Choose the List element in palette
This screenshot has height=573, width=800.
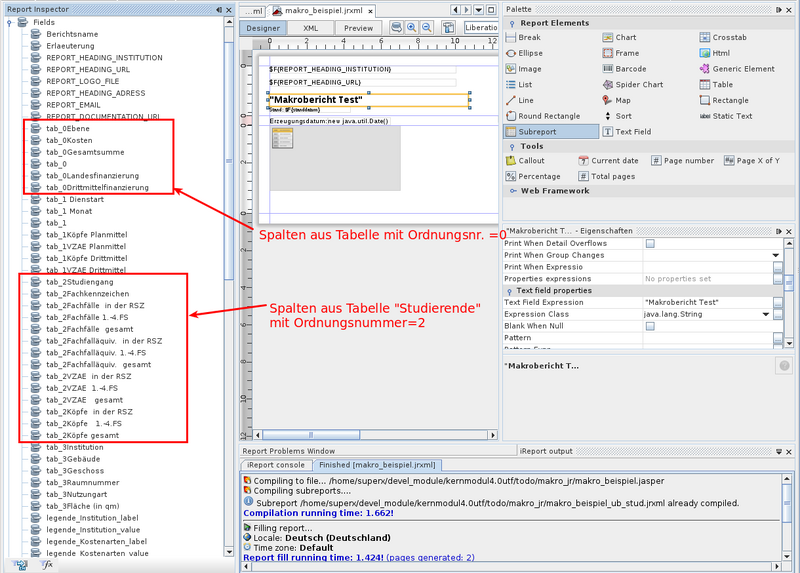(x=519, y=85)
